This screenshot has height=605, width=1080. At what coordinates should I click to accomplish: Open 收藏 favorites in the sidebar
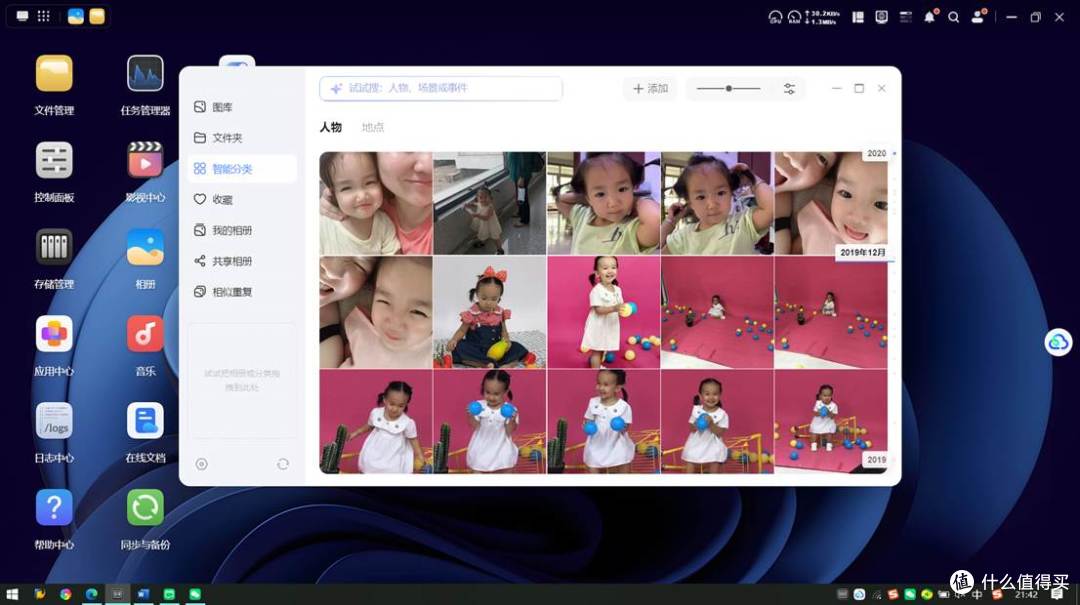click(242, 199)
